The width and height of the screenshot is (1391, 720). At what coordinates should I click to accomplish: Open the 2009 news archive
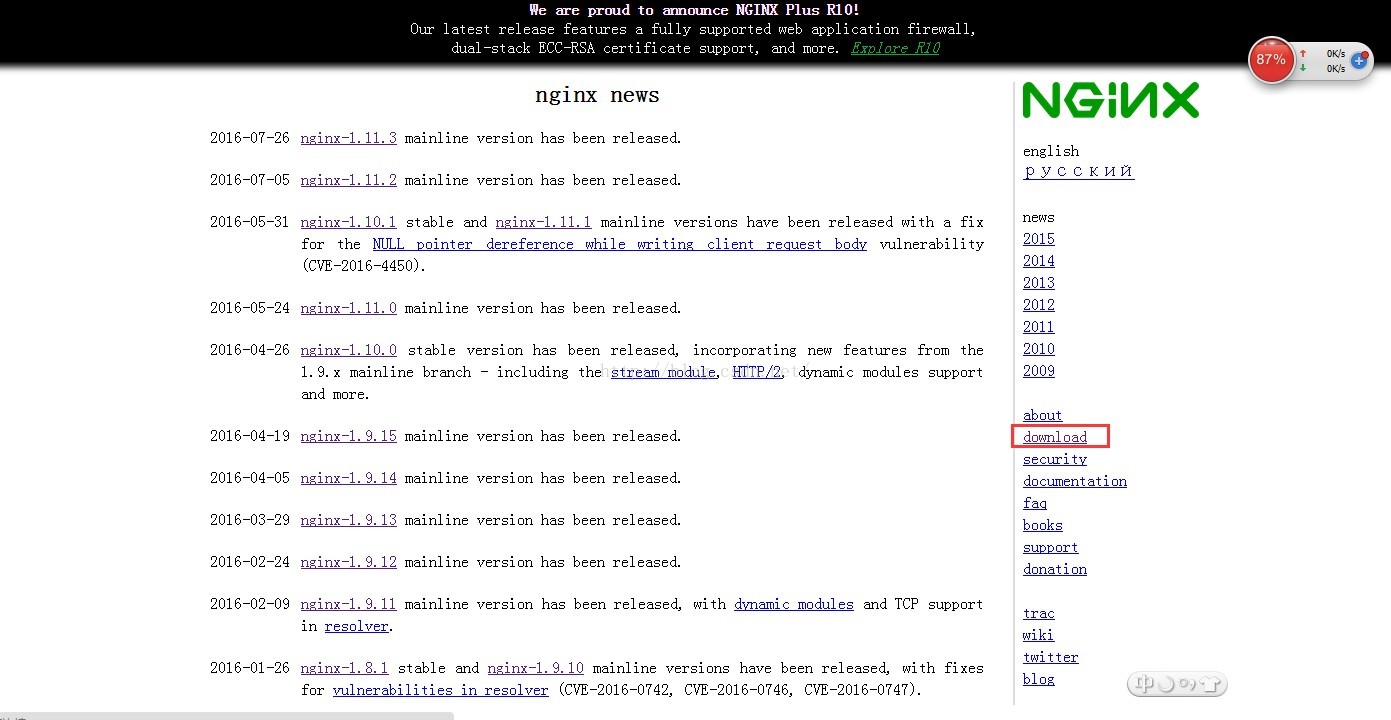tap(1039, 371)
